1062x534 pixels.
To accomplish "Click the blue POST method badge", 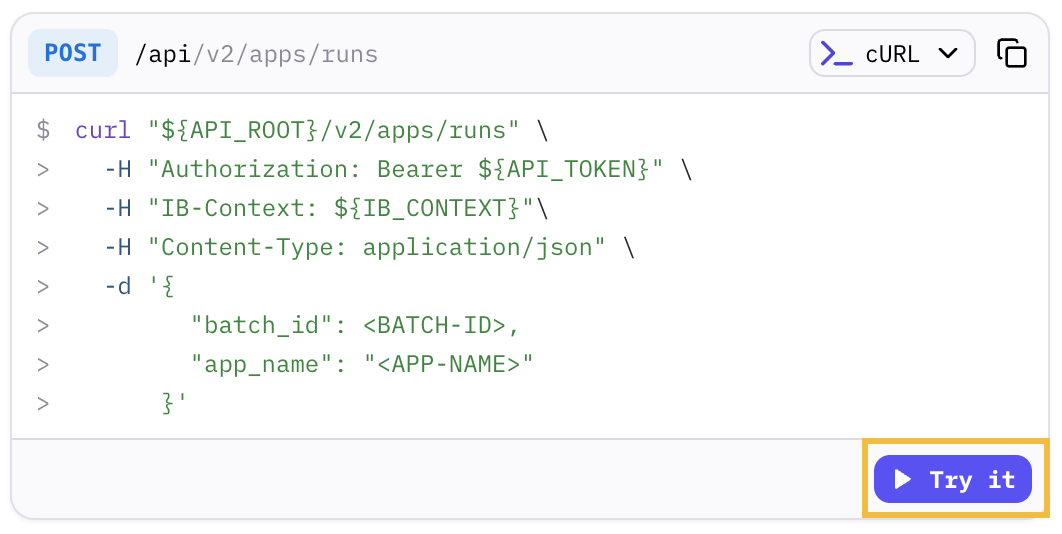I will pyautogui.click(x=73, y=53).
